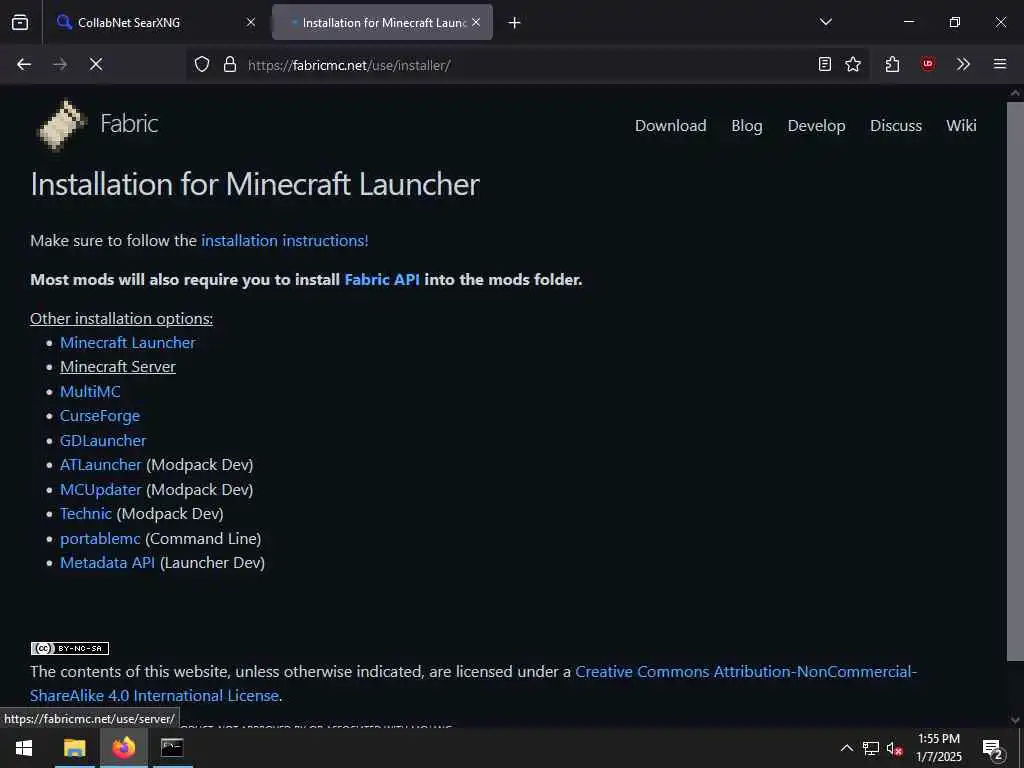This screenshot has width=1024, height=768.
Task: Open the Metadata API link
Action: tap(108, 562)
